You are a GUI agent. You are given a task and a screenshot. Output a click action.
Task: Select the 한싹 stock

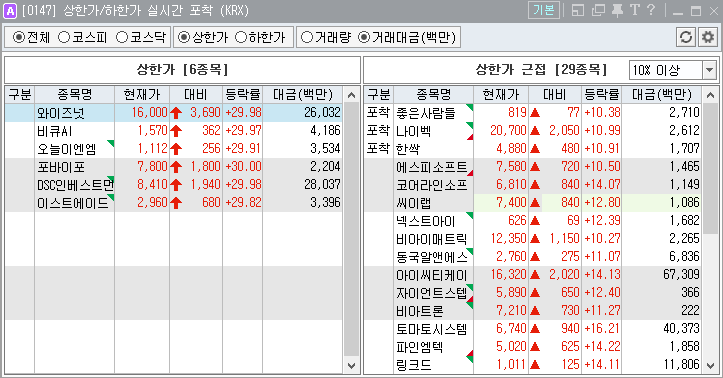click(x=408, y=149)
